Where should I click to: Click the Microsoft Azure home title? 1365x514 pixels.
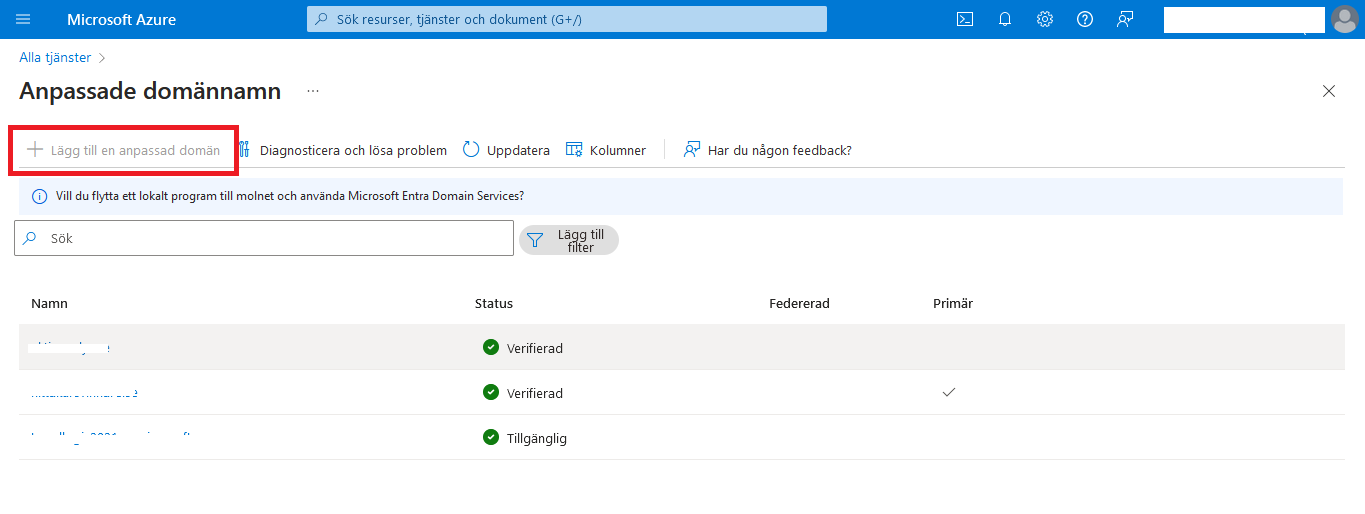point(121,19)
